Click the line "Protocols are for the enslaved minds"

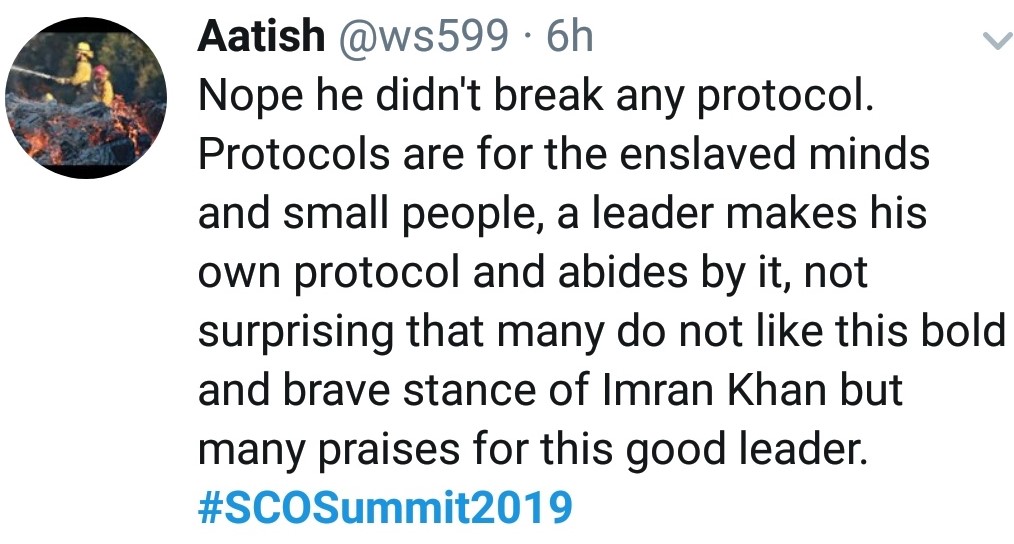tap(563, 155)
